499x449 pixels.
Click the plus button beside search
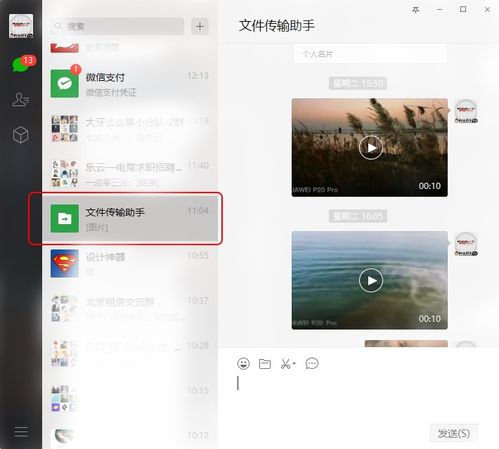200,26
